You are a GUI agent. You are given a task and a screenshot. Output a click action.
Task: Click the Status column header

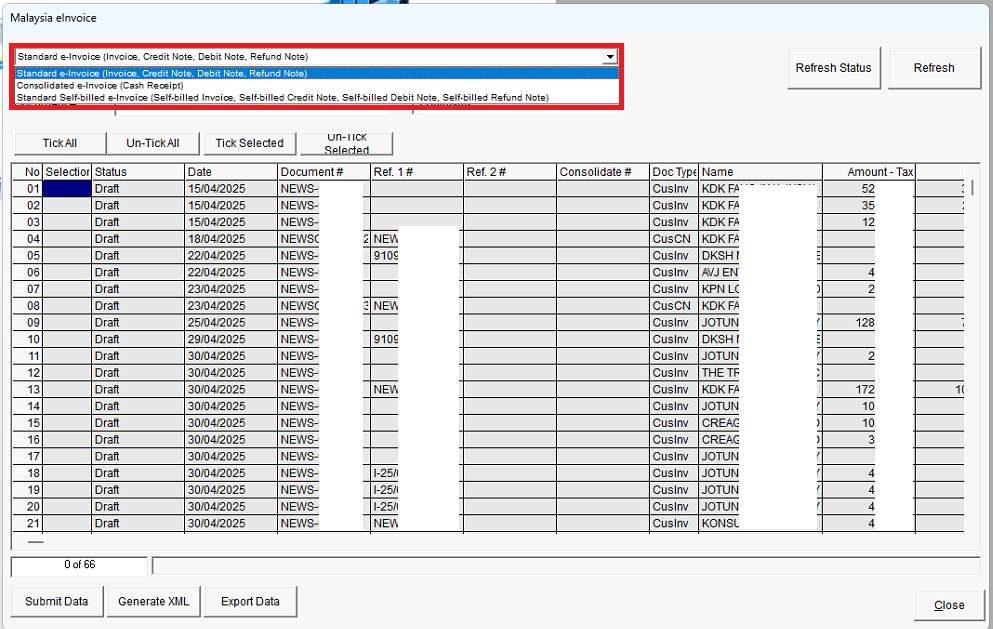click(x=137, y=172)
